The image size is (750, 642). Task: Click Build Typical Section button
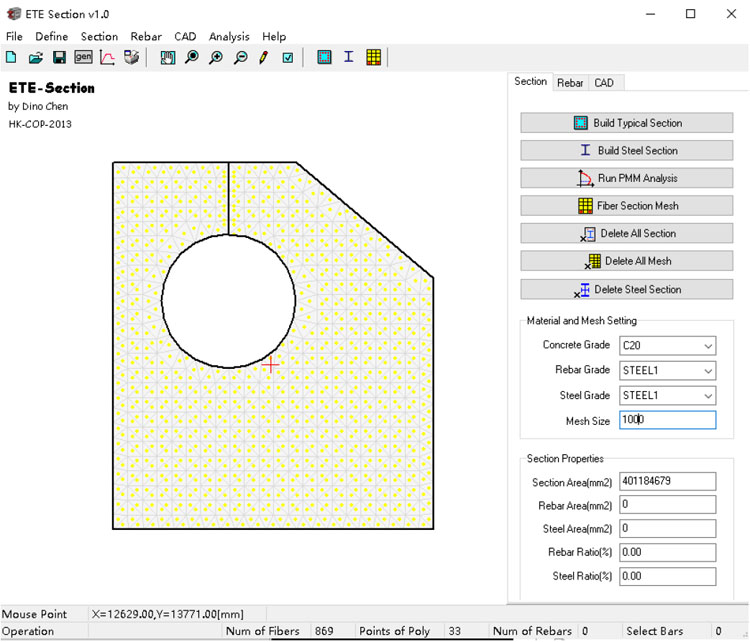point(627,123)
